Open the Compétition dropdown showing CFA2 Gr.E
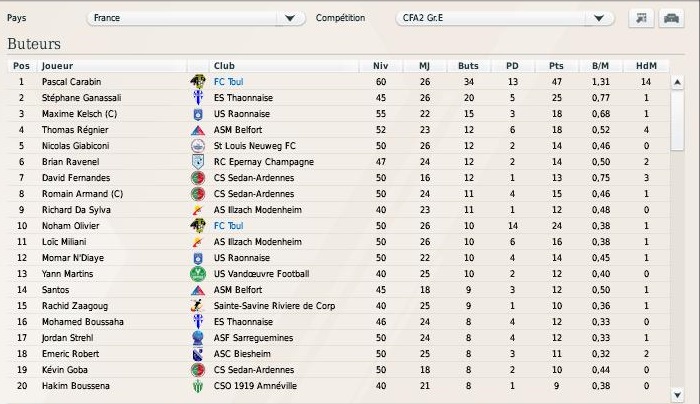700x404 pixels. (x=505, y=18)
